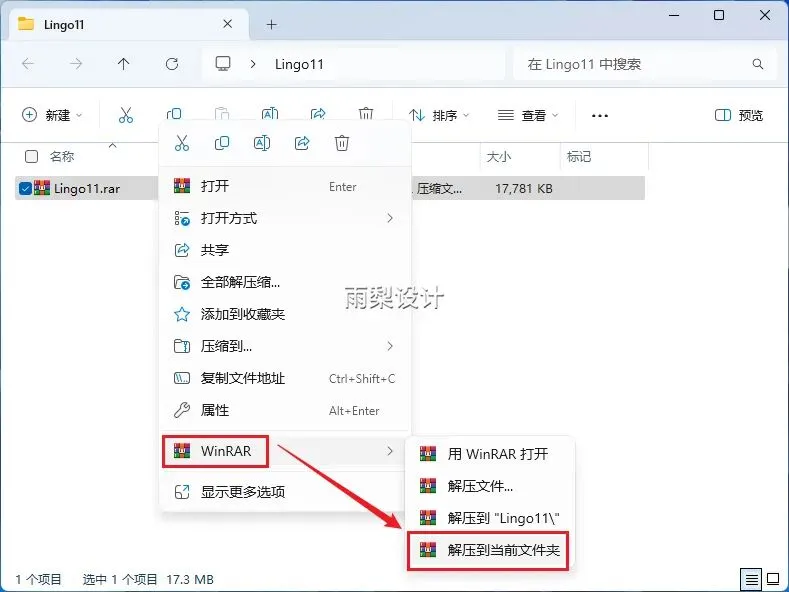
Task: Toggle the preview pane button 预览
Action: (739, 115)
